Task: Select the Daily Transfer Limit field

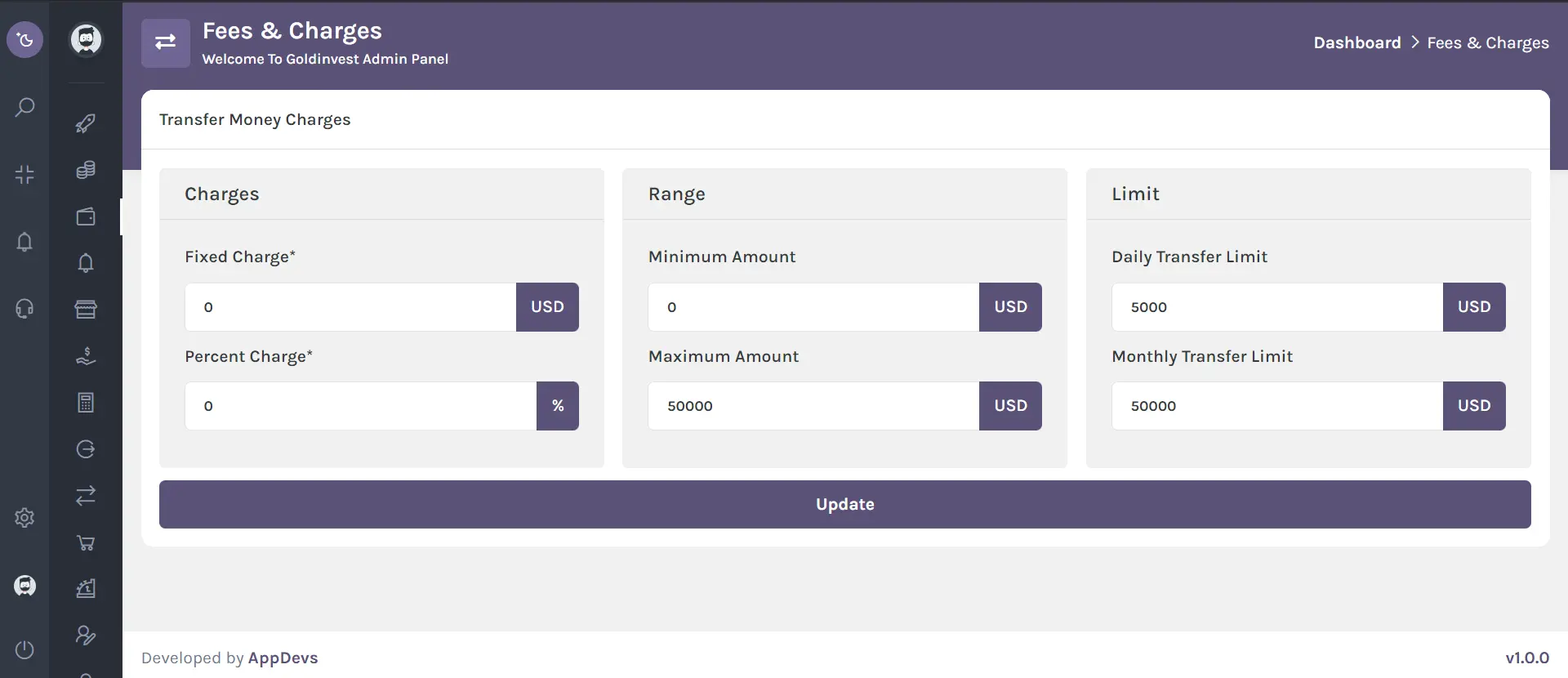Action: click(1276, 307)
